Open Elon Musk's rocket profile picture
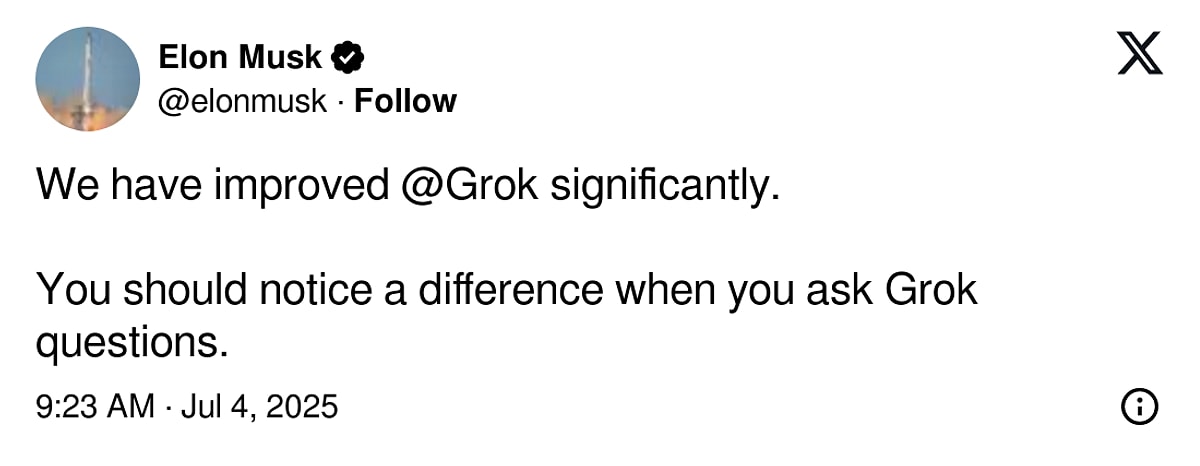The height and width of the screenshot is (466, 1200). (87, 79)
